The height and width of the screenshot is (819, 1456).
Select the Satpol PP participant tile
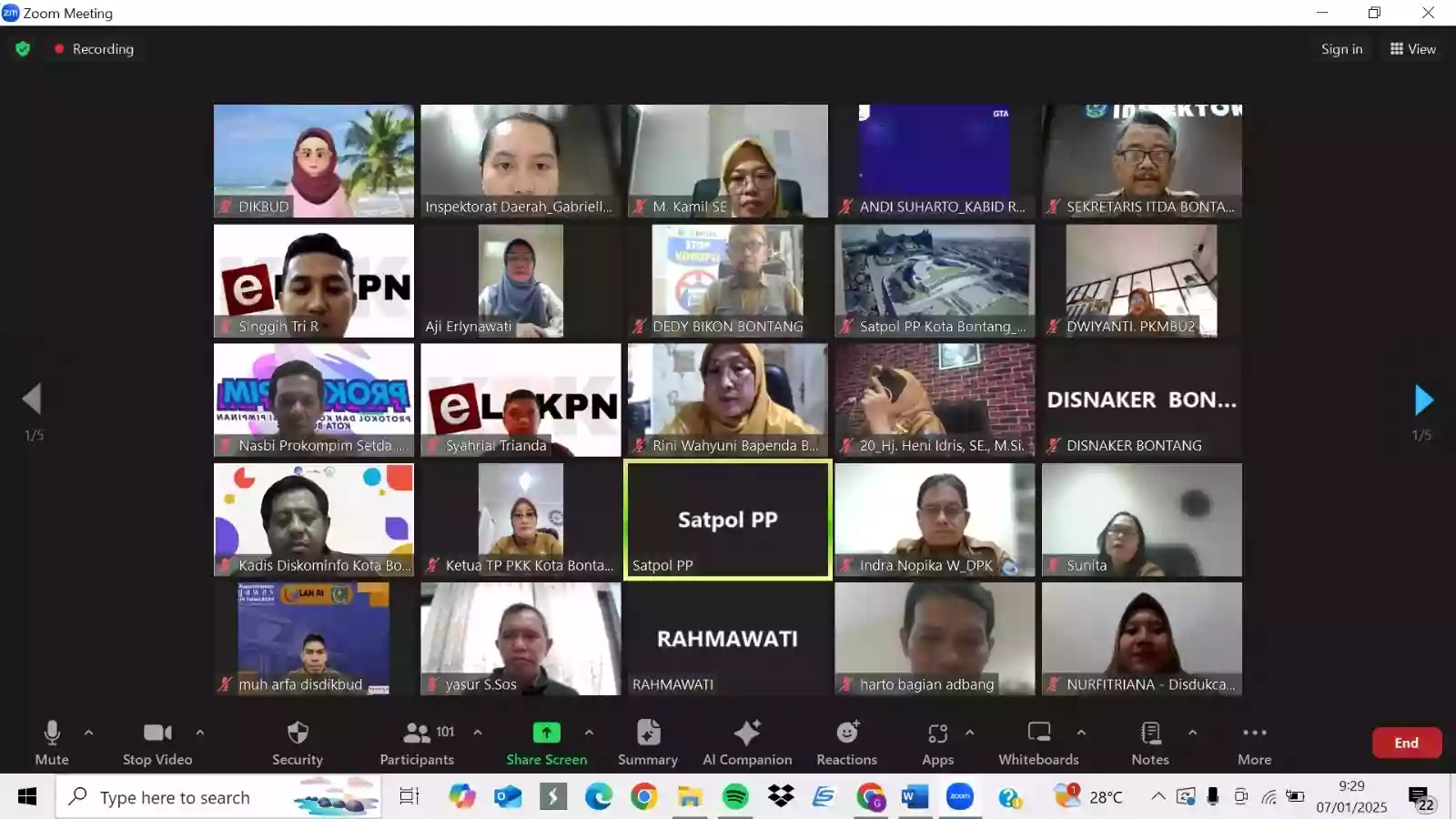[x=727, y=520]
